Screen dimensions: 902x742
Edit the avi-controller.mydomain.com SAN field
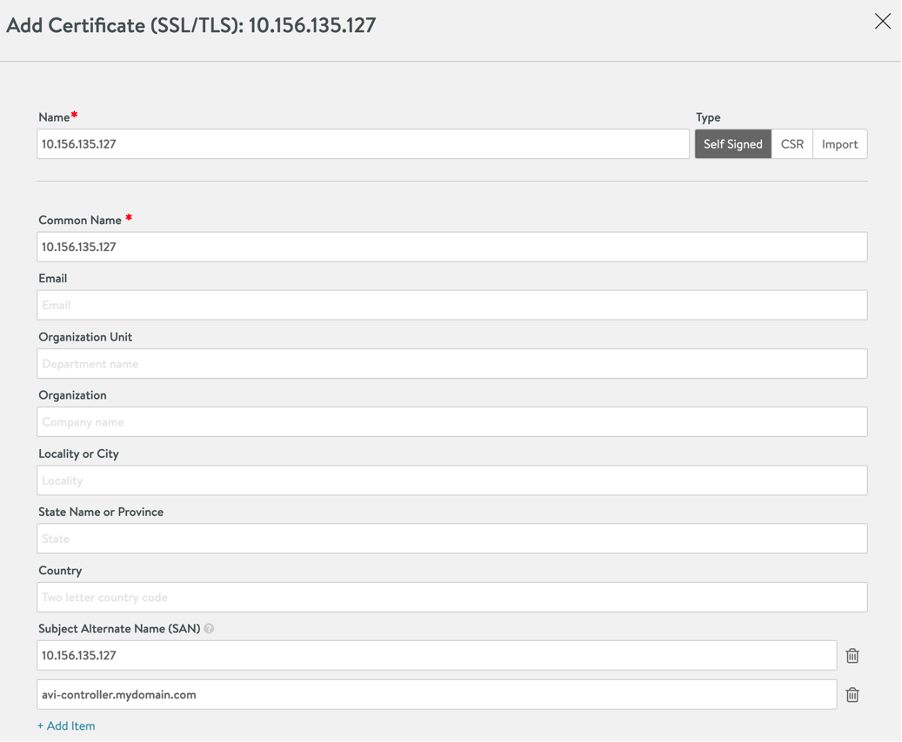tap(437, 695)
